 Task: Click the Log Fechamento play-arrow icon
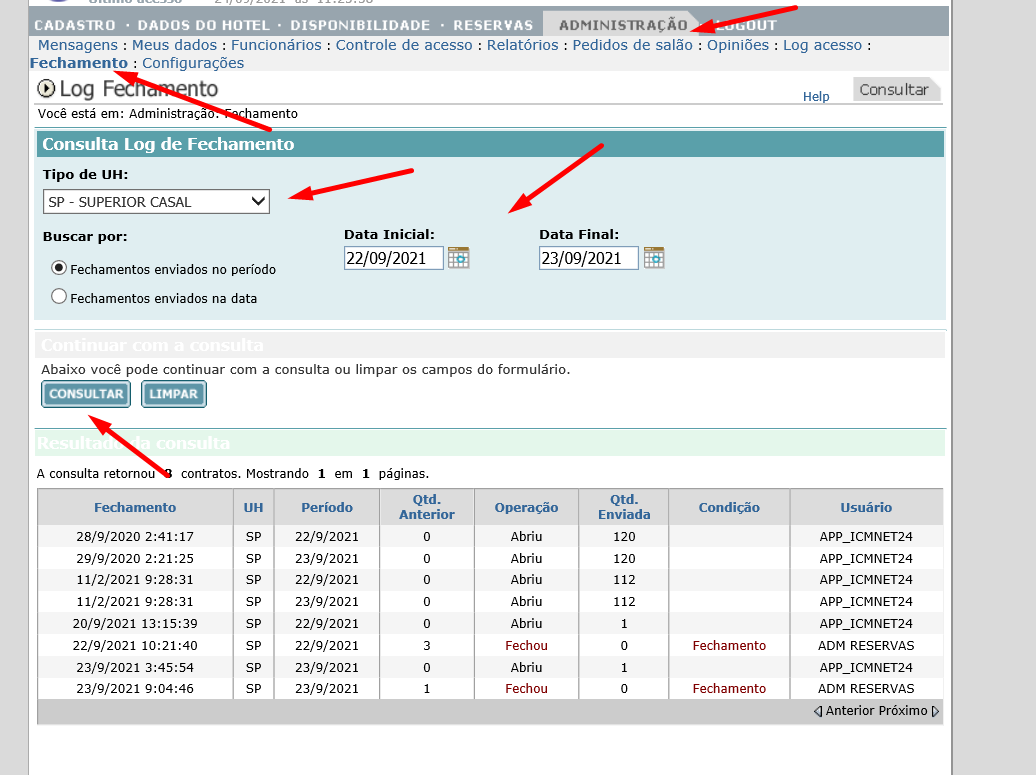pyautogui.click(x=46, y=89)
